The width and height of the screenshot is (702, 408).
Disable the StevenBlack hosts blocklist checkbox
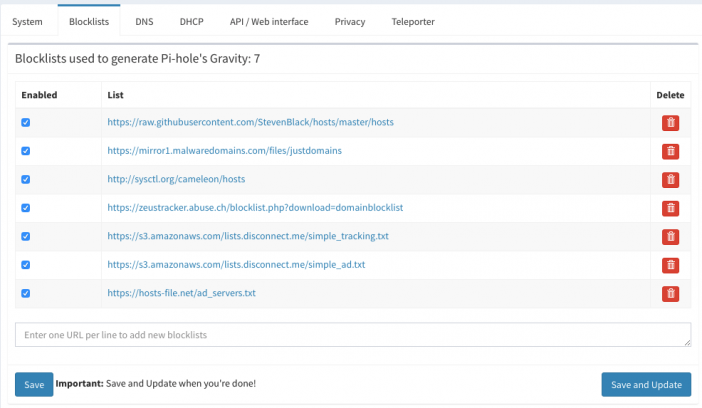(26, 122)
